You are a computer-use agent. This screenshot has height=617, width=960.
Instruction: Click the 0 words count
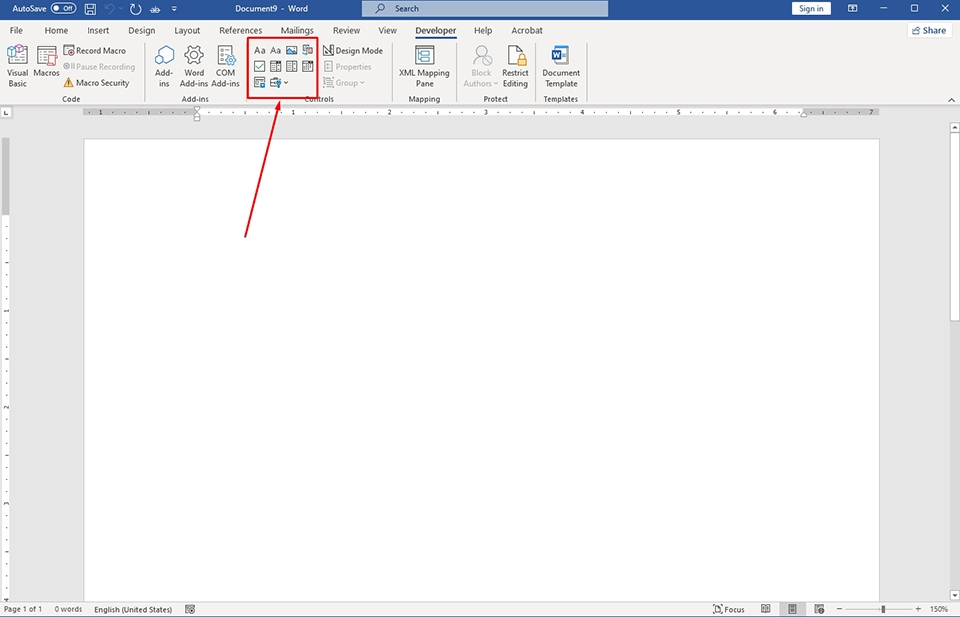pyautogui.click(x=68, y=609)
